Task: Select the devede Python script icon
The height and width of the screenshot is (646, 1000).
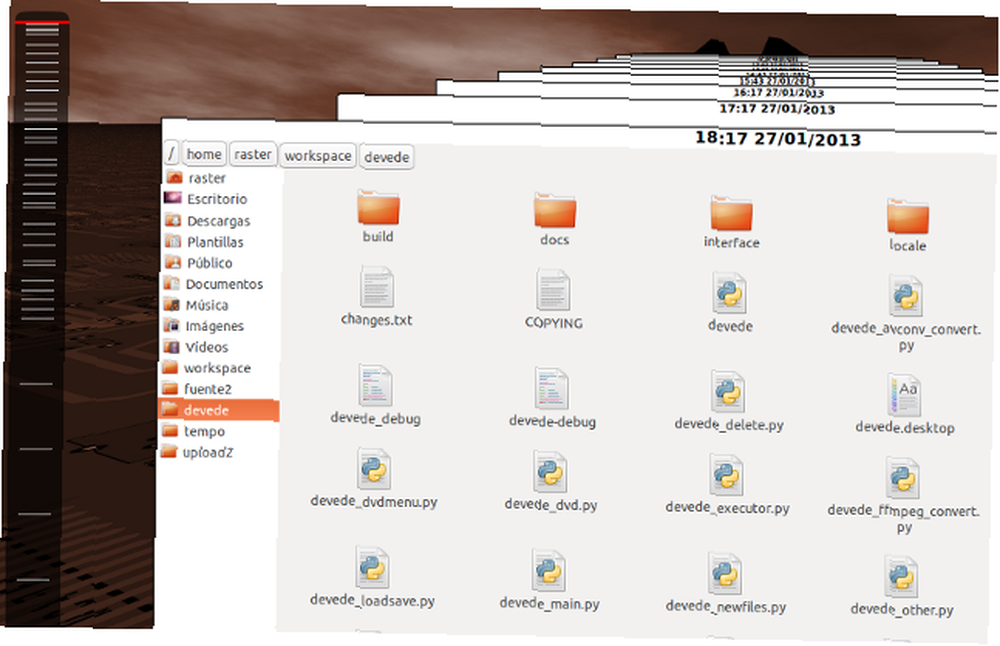Action: pos(730,294)
